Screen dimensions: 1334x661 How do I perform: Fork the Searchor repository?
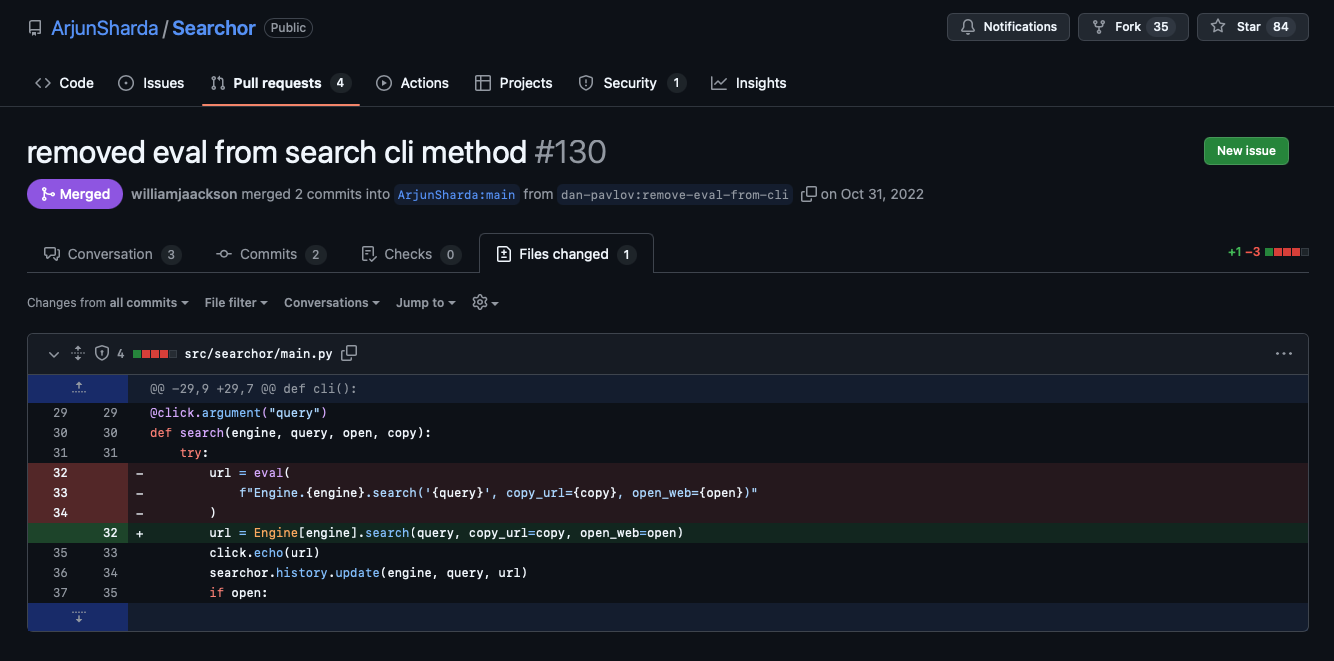1132,27
